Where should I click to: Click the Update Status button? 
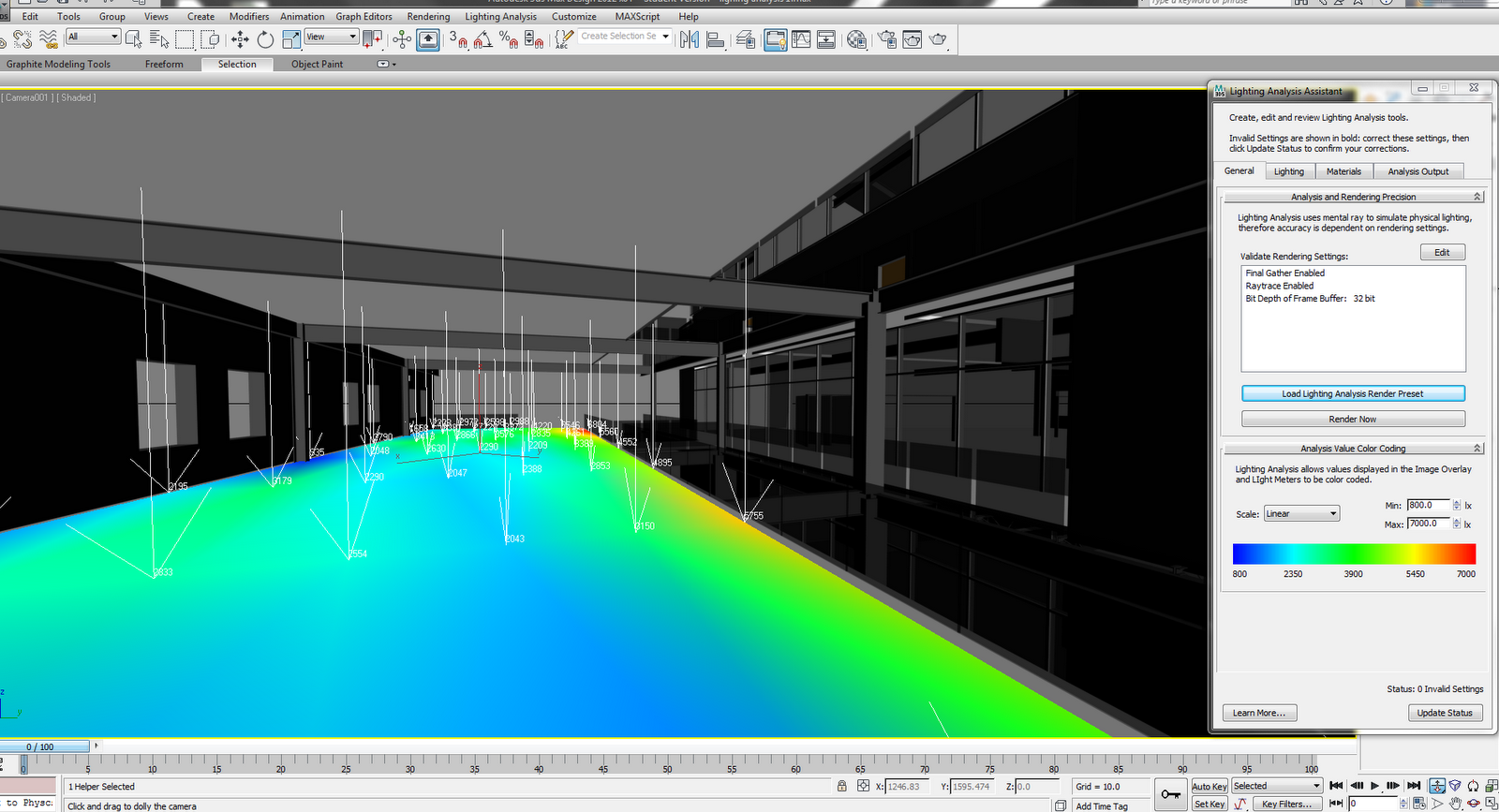click(x=1445, y=713)
